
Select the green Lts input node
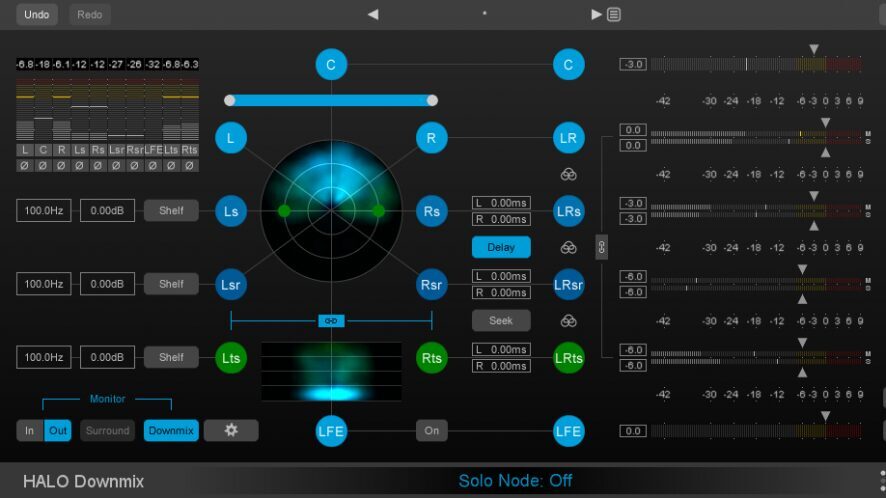(231, 357)
